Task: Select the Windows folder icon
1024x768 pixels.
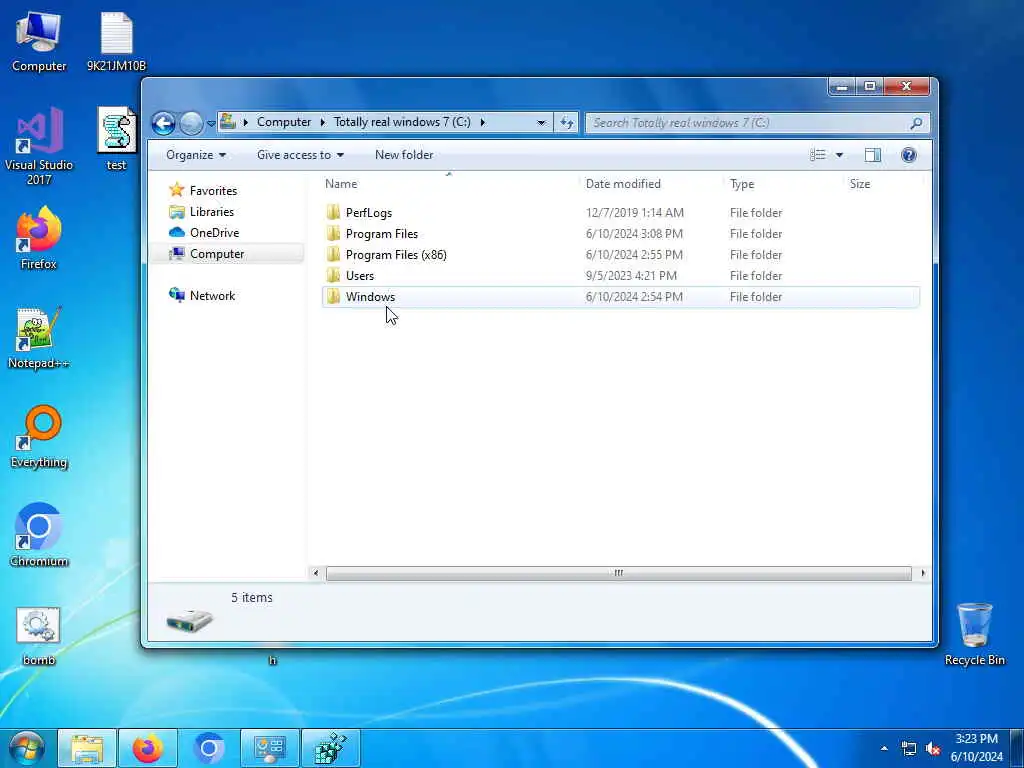Action: point(333,296)
